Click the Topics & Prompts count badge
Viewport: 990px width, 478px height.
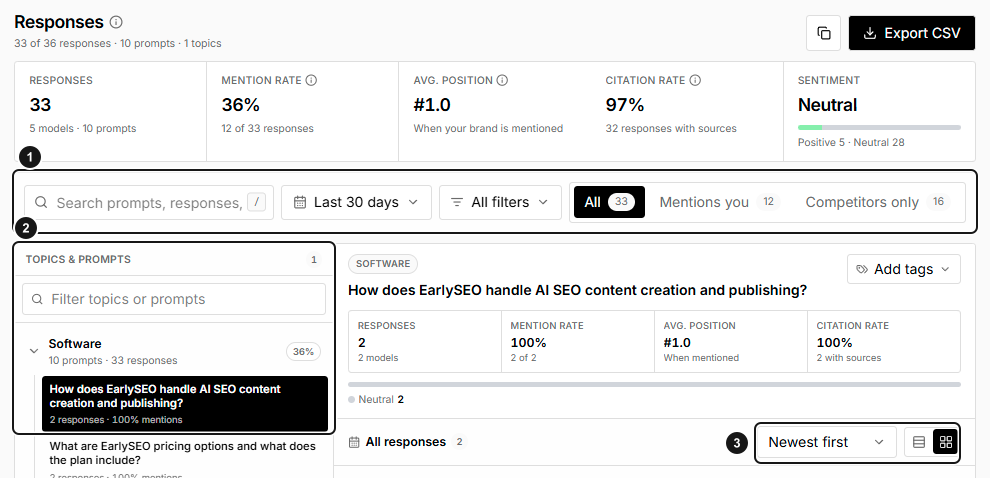(313, 260)
